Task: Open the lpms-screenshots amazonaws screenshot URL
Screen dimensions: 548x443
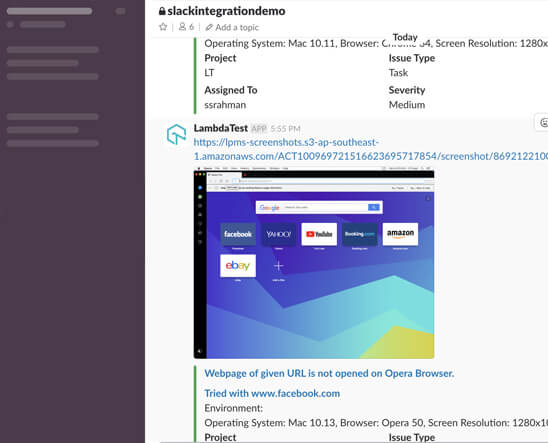Action: [371, 149]
